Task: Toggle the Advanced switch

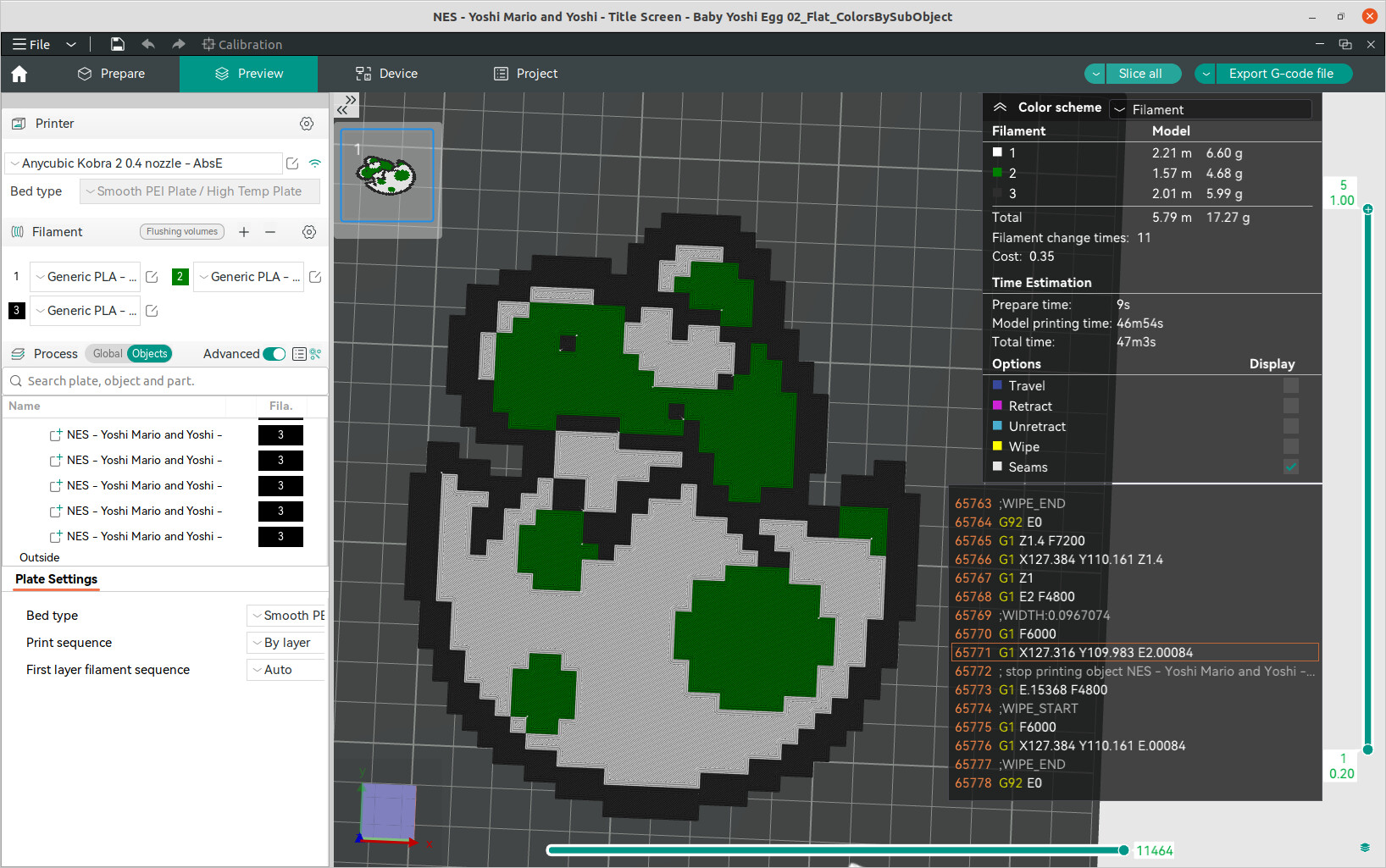Action: pyautogui.click(x=274, y=354)
